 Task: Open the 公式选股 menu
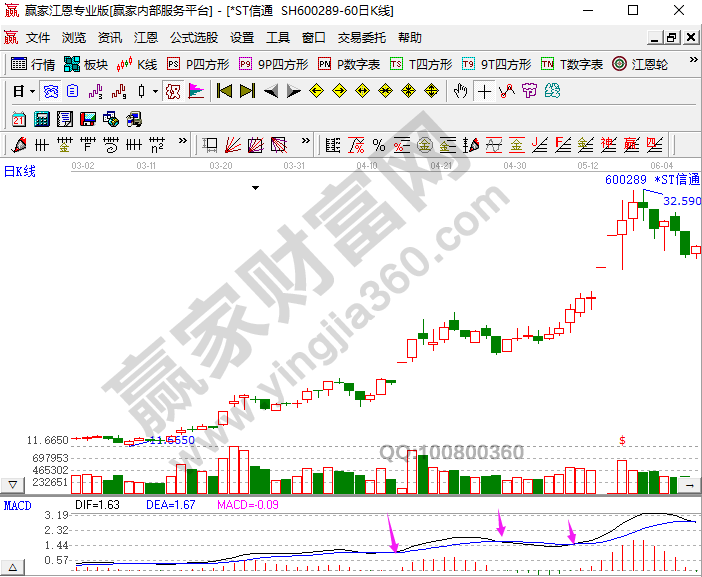(x=193, y=37)
